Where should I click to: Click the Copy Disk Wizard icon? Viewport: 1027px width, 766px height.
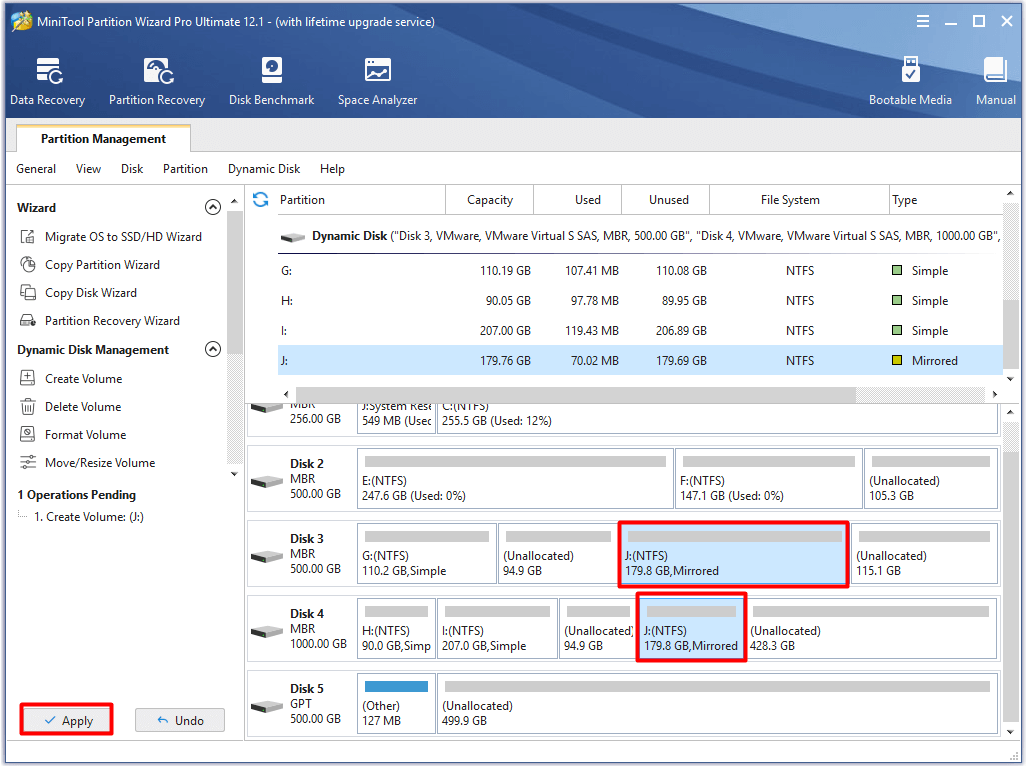click(28, 293)
